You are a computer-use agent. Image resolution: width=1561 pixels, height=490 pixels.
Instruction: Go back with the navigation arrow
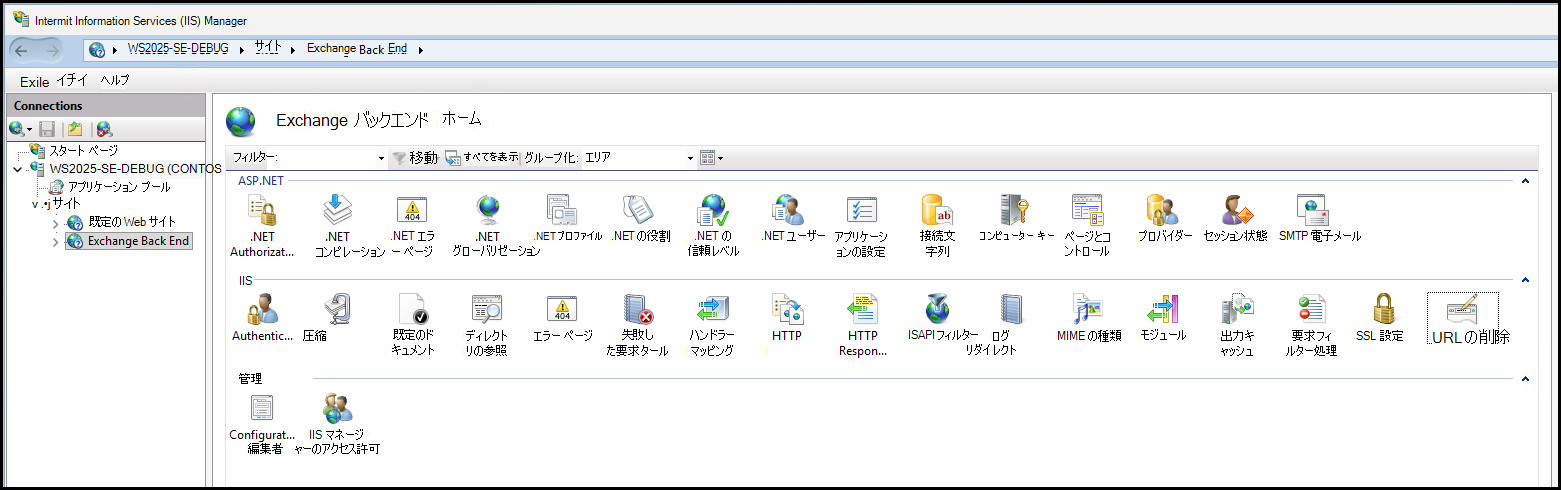[x=21, y=49]
